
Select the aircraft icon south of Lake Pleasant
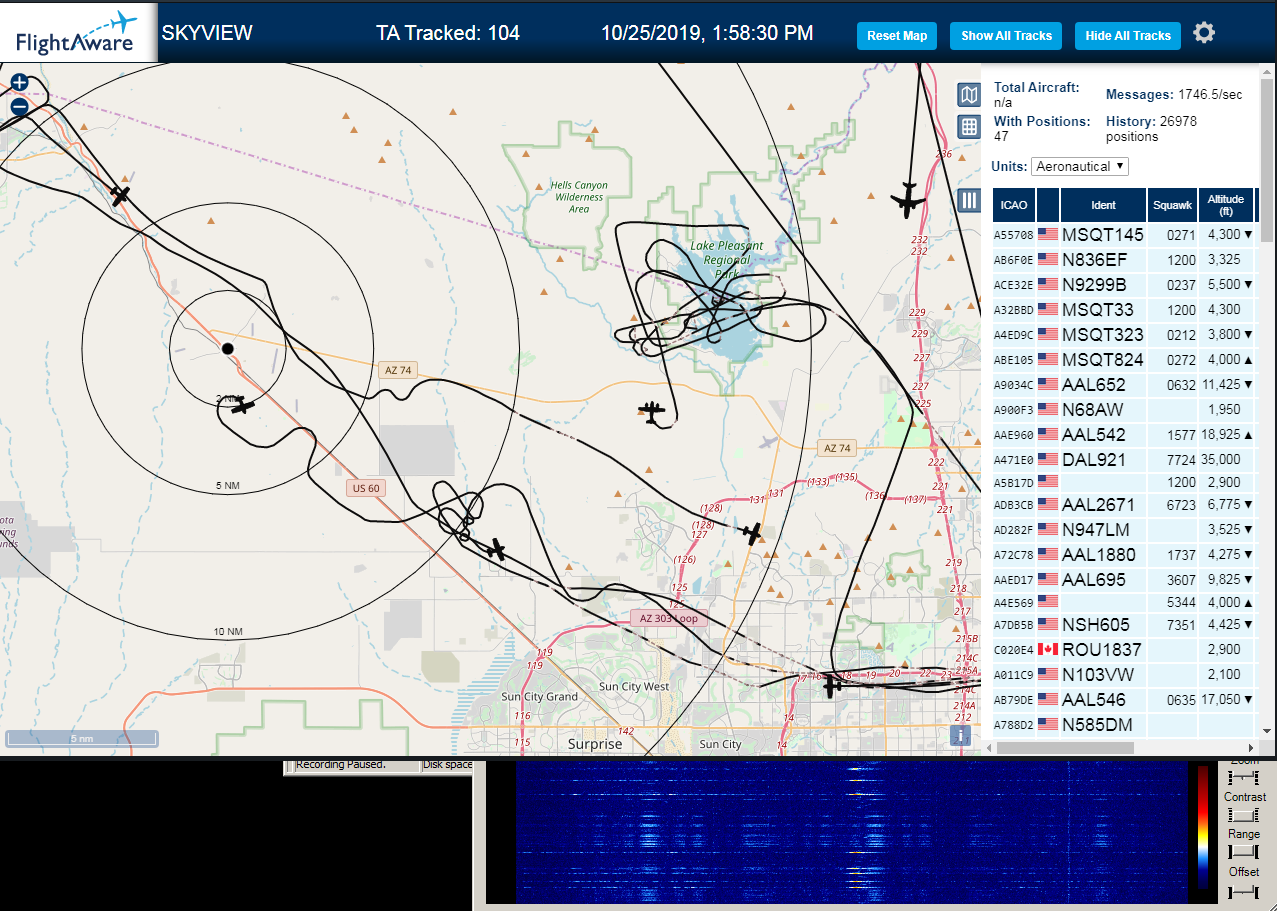pos(652,411)
